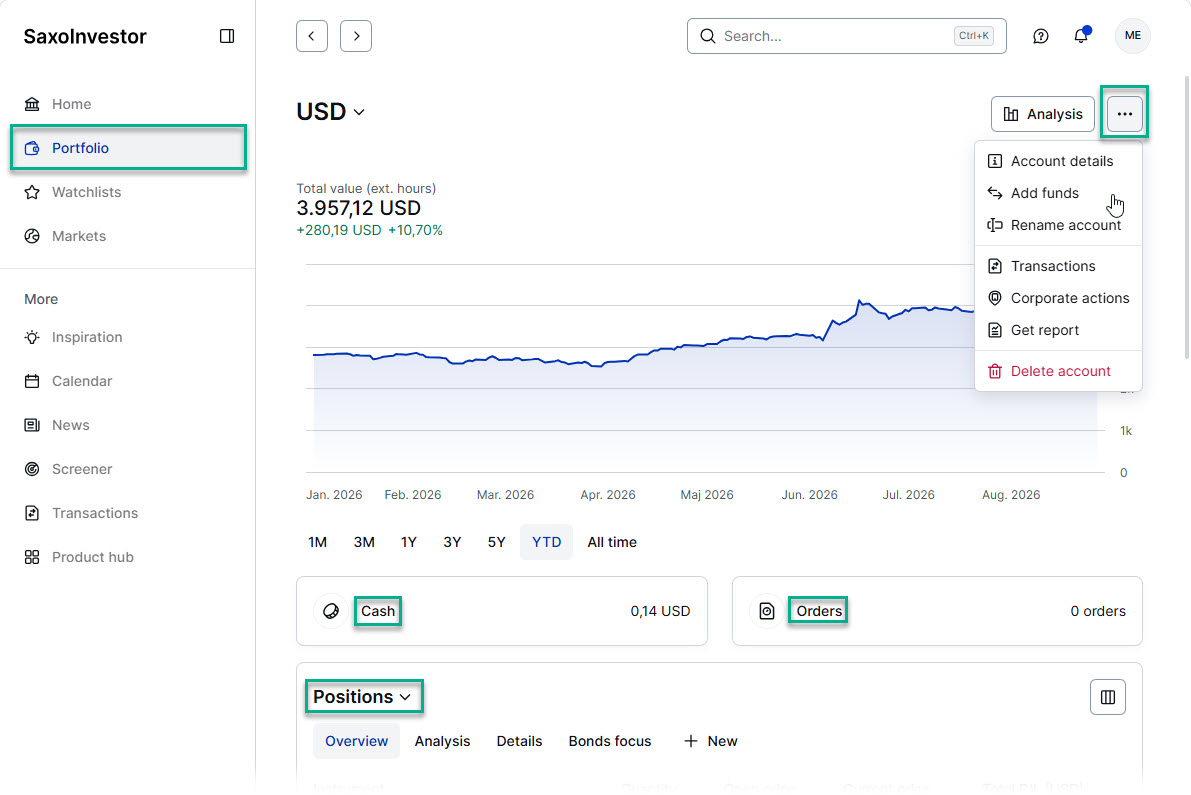The image size is (1191, 795).
Task: Set chart range to 3M
Action: (364, 542)
